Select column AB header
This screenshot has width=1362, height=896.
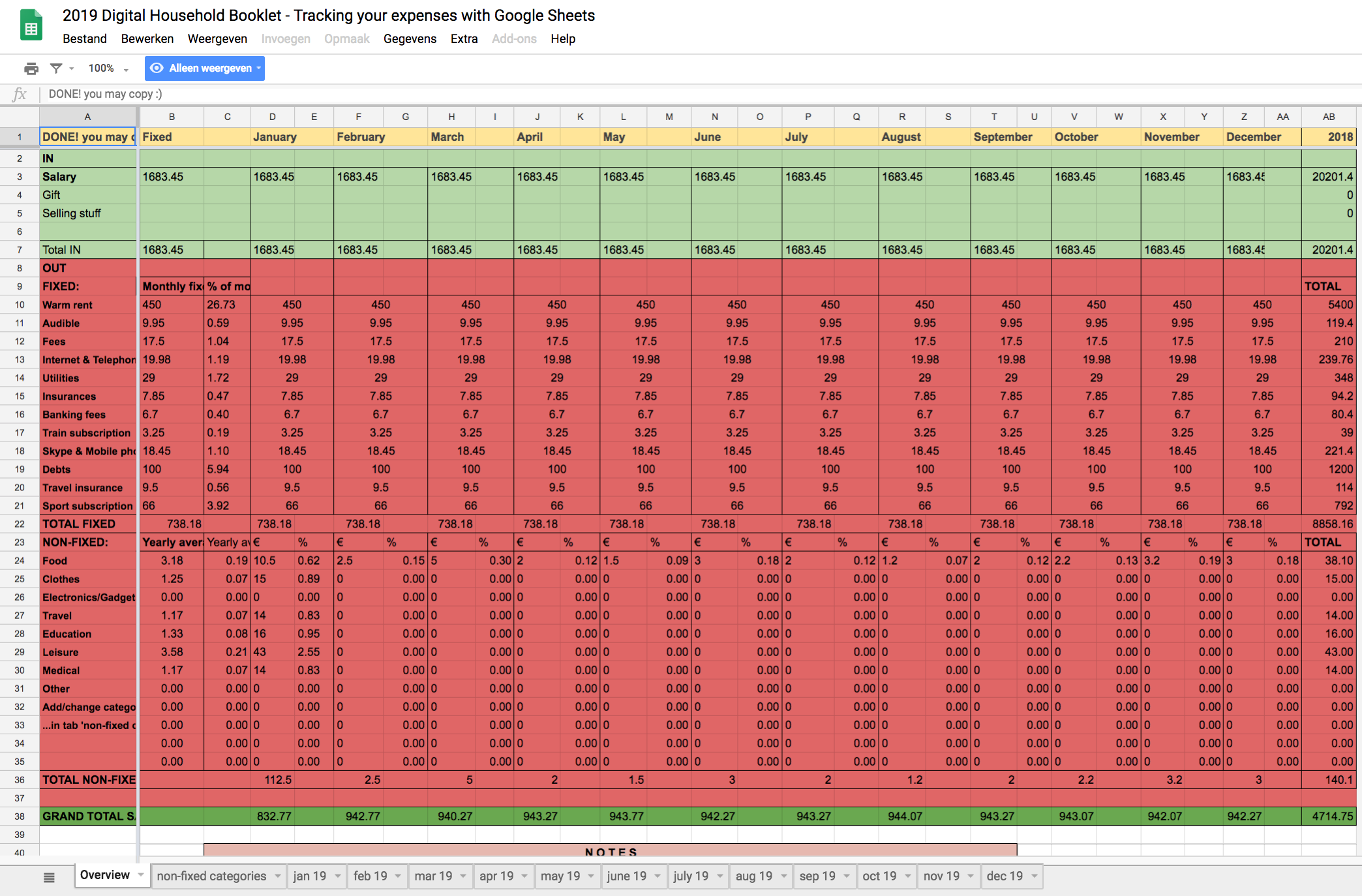click(1328, 117)
